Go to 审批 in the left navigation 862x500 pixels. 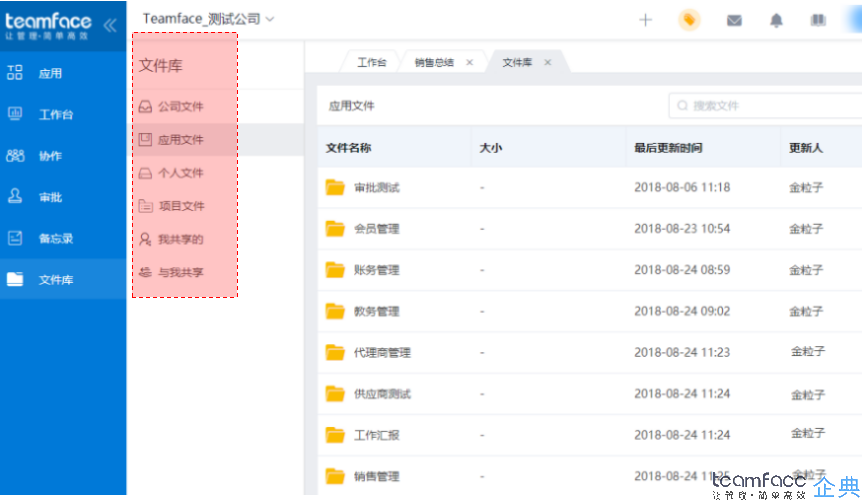click(x=50, y=197)
